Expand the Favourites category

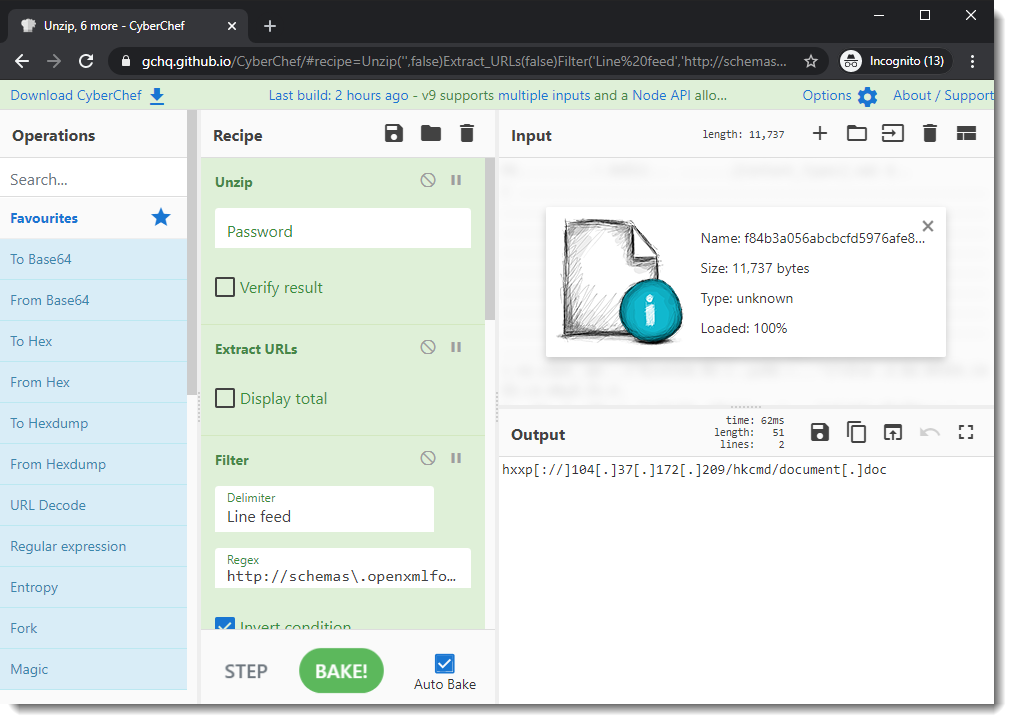tap(93, 218)
